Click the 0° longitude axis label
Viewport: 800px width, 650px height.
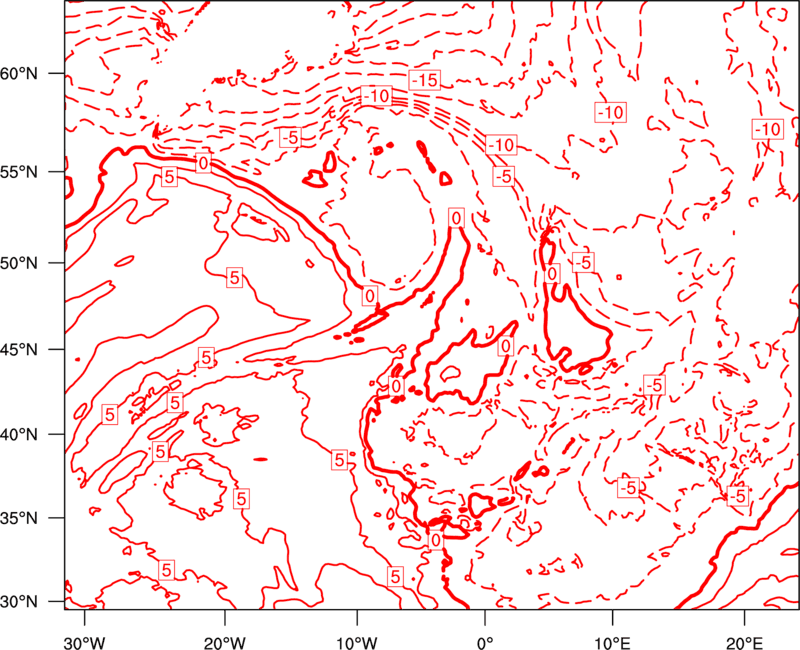tap(485, 642)
